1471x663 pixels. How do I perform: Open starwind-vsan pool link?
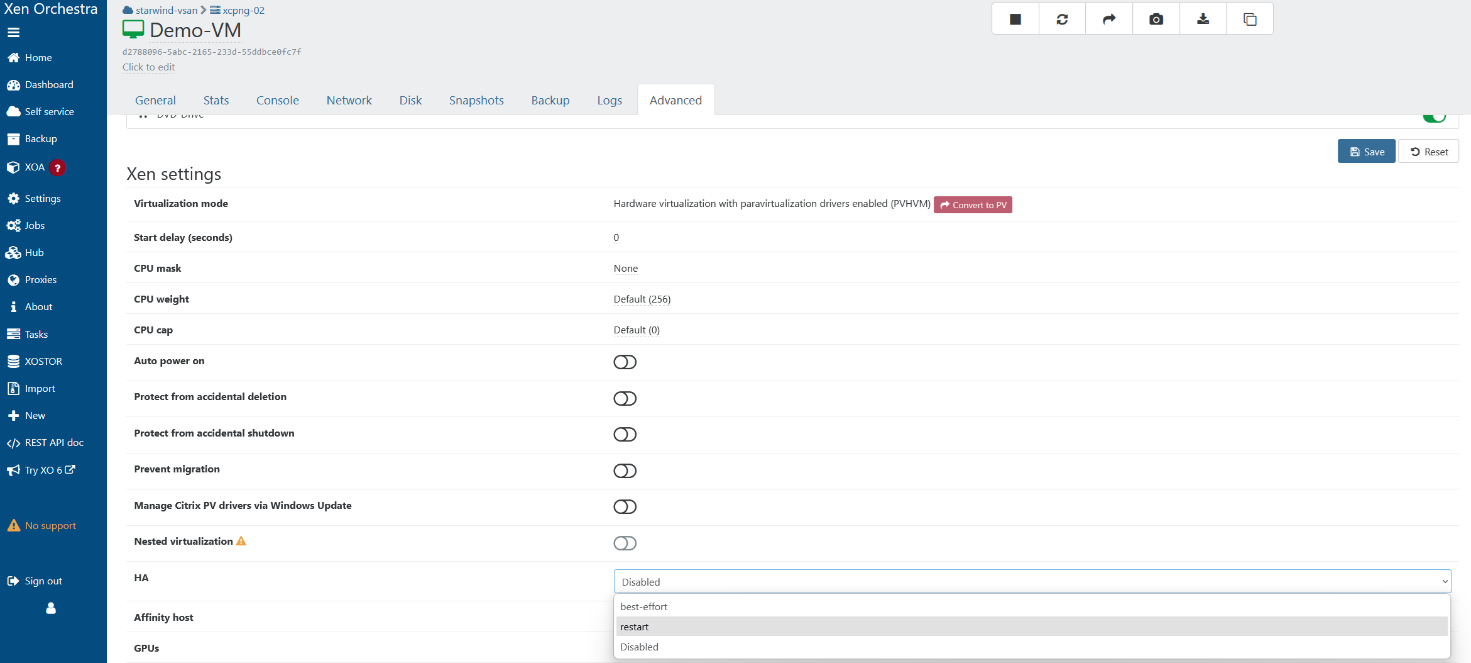click(x=160, y=10)
